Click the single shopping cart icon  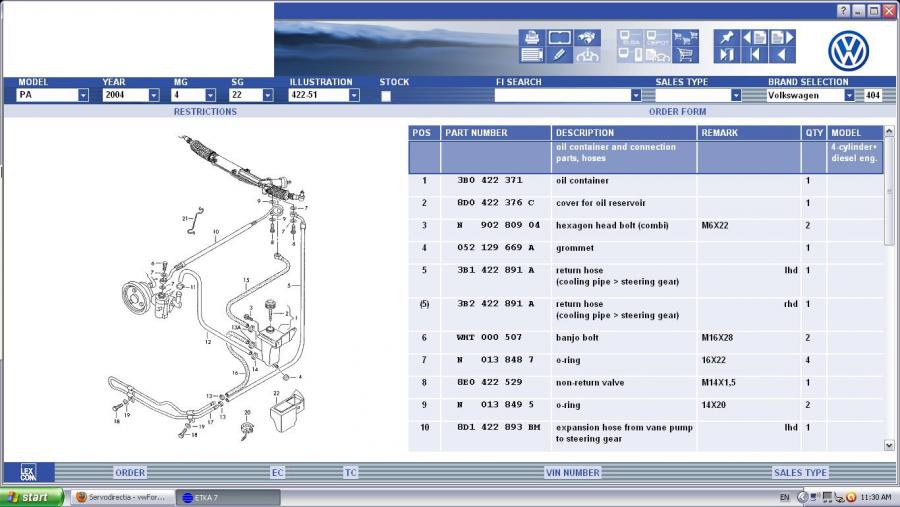tap(685, 55)
